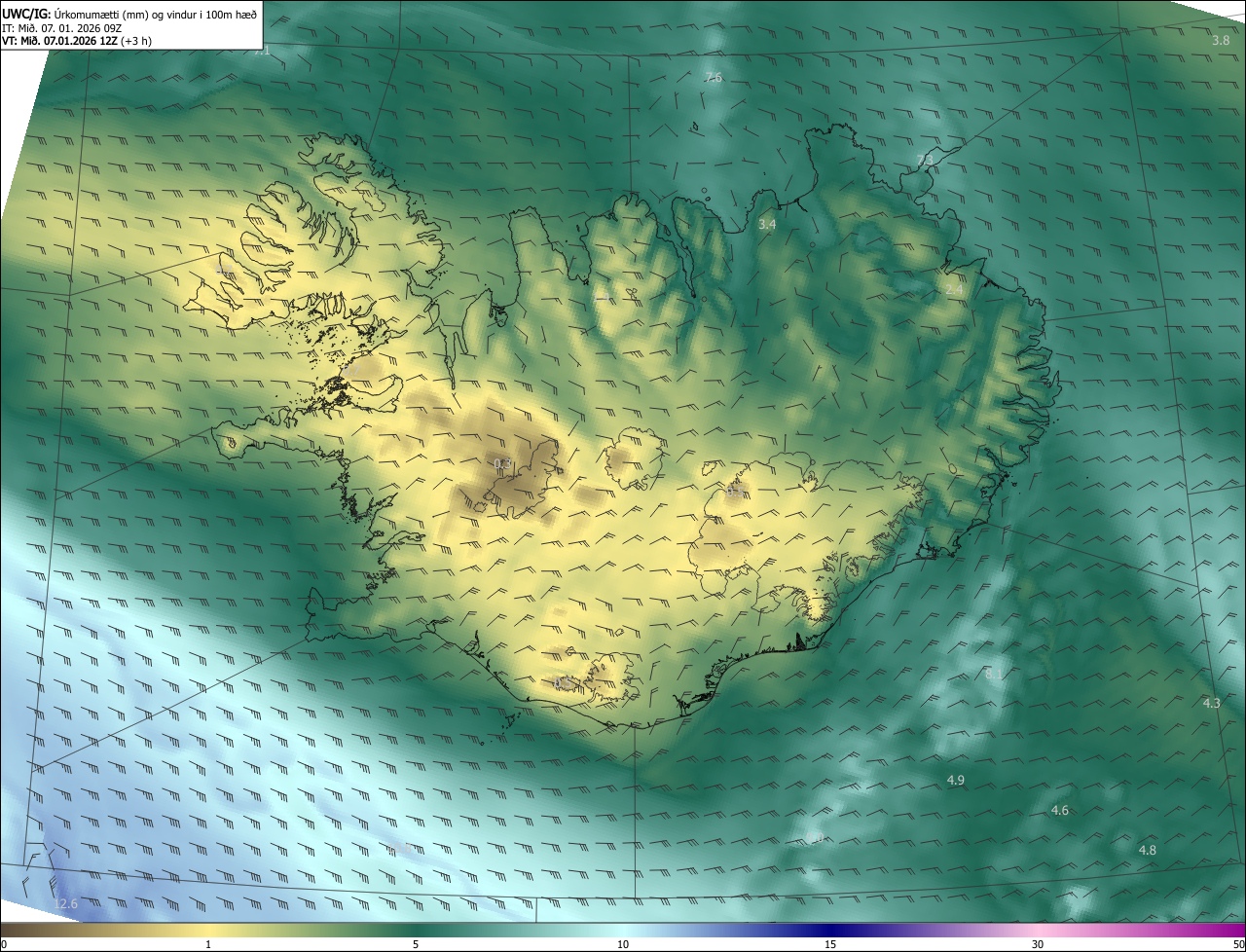Click the colorbar tick label 5
This screenshot has height=952, width=1246.
point(416,944)
